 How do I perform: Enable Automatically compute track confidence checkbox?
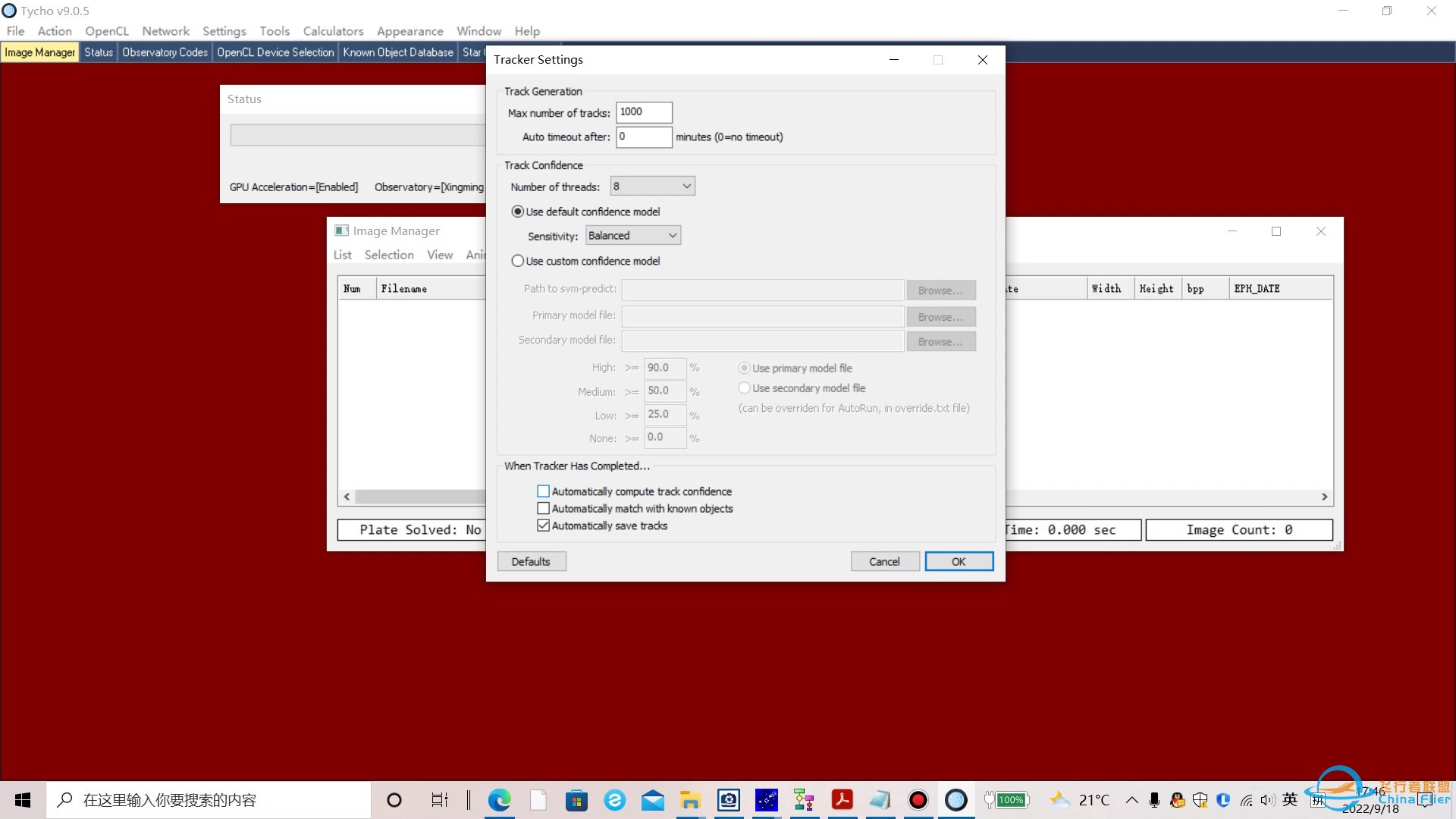(543, 491)
